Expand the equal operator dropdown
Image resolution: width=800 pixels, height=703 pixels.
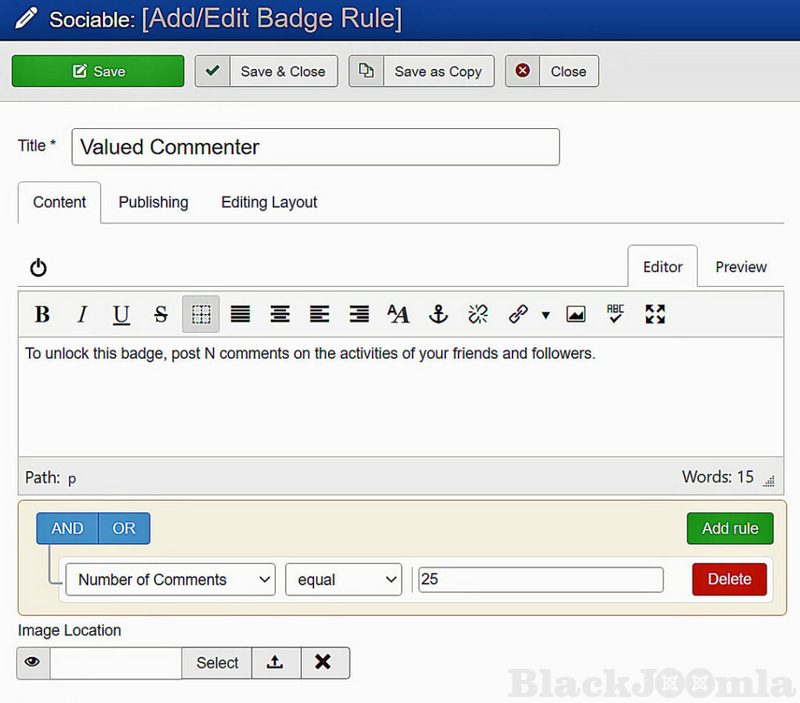[x=343, y=580]
